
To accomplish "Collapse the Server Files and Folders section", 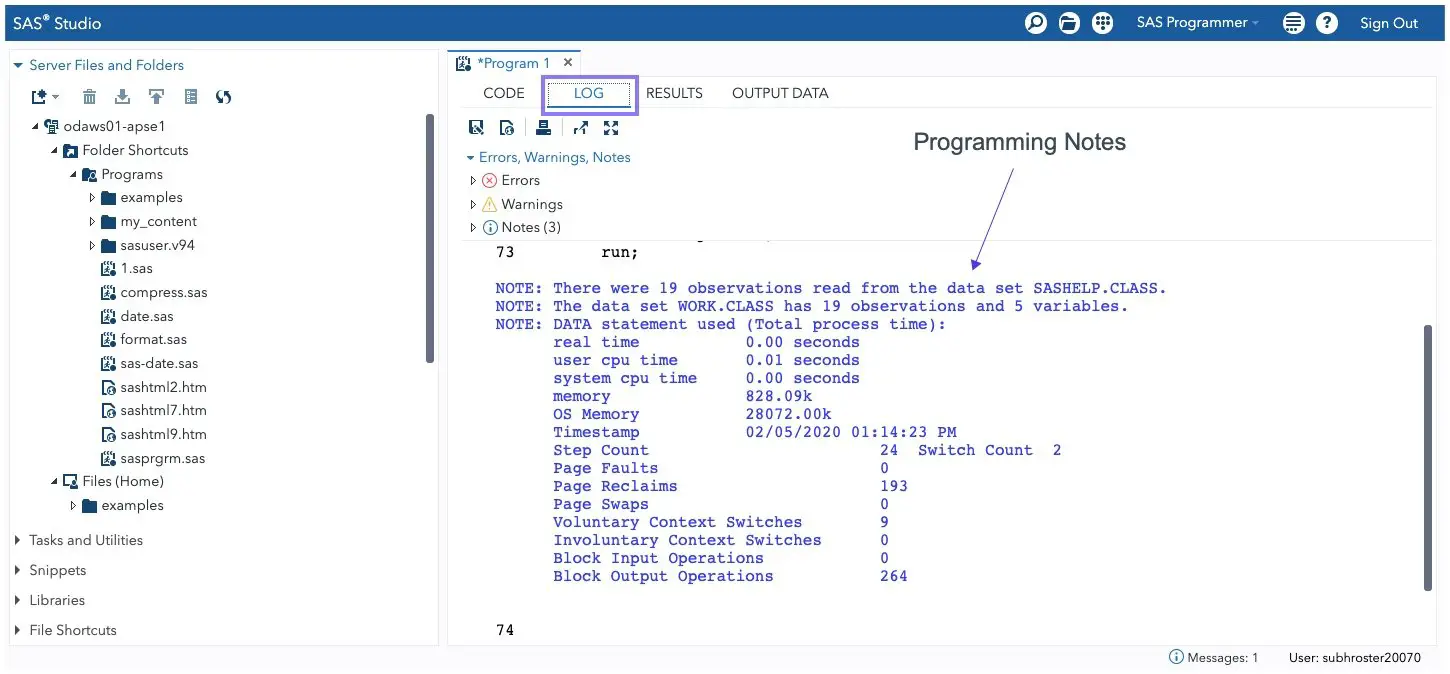I will 18,65.
